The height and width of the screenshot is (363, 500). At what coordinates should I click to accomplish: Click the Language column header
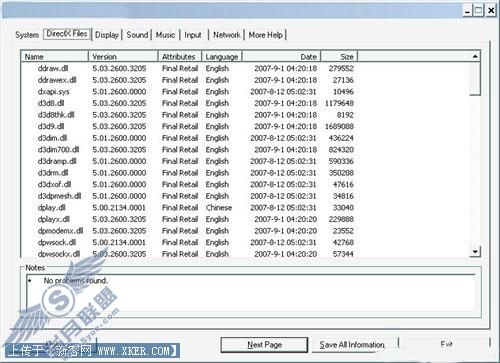pyautogui.click(x=222, y=57)
